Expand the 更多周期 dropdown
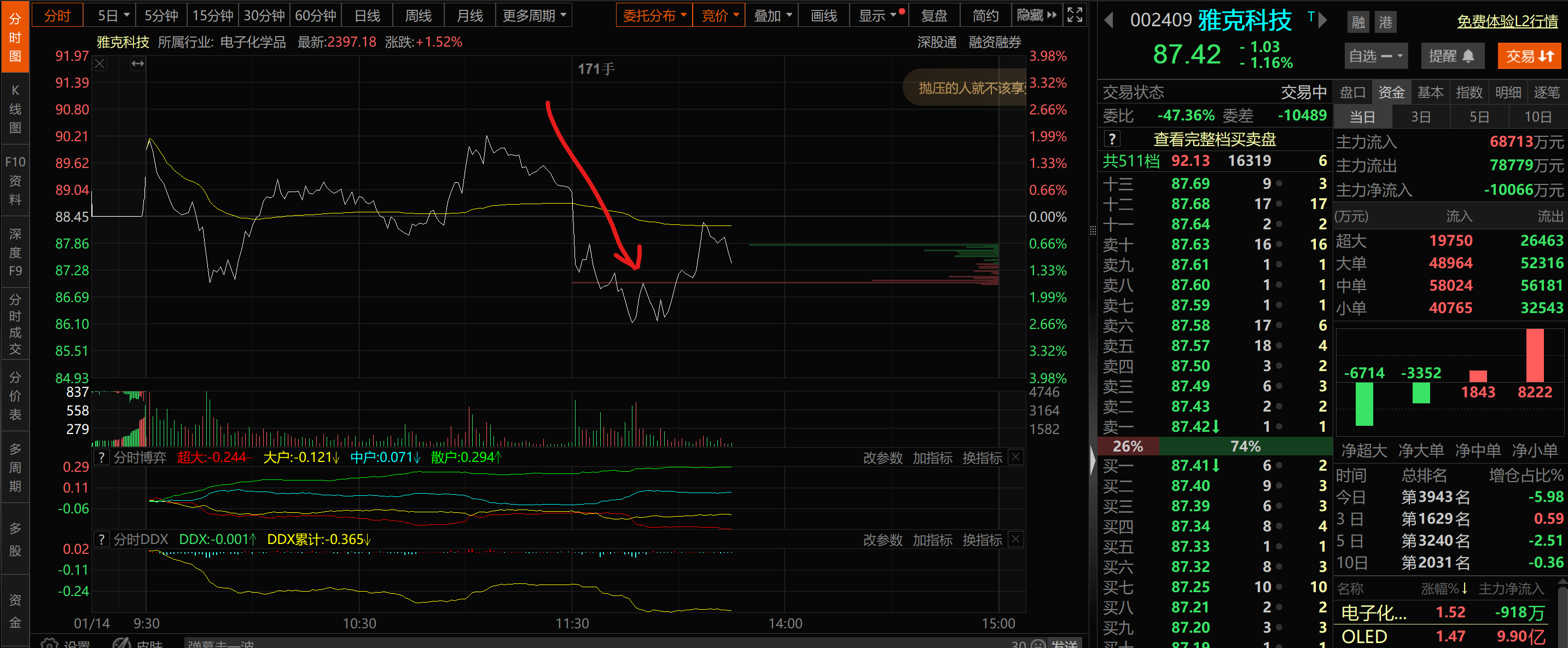 pyautogui.click(x=534, y=15)
